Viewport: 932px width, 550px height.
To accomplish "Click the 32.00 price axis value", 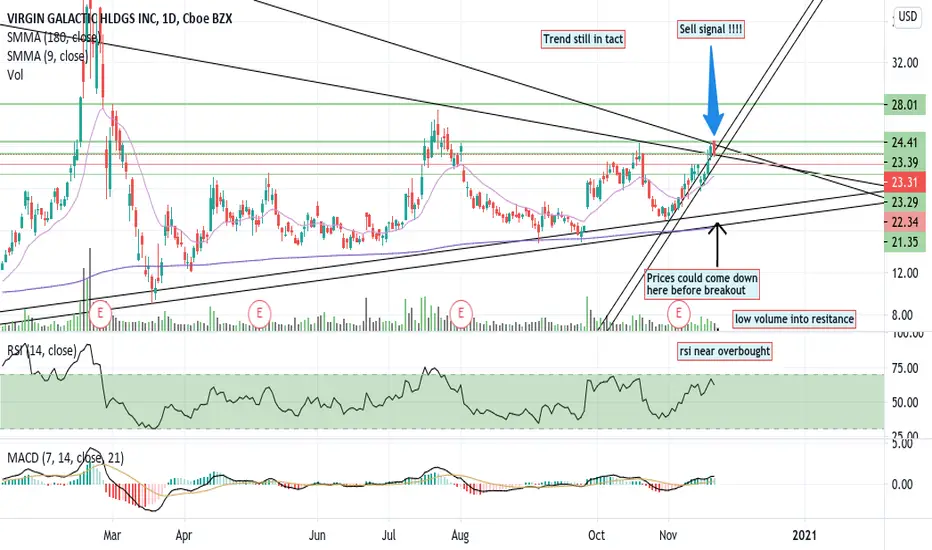I will click(905, 63).
